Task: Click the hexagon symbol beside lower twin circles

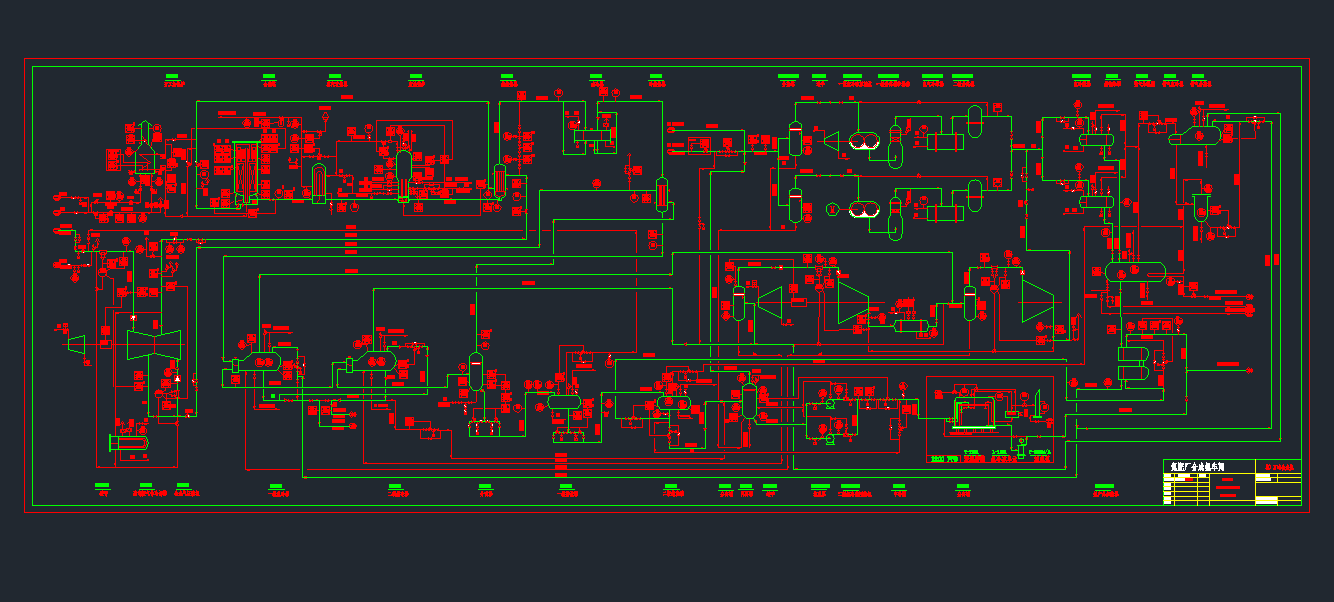Action: point(832,209)
